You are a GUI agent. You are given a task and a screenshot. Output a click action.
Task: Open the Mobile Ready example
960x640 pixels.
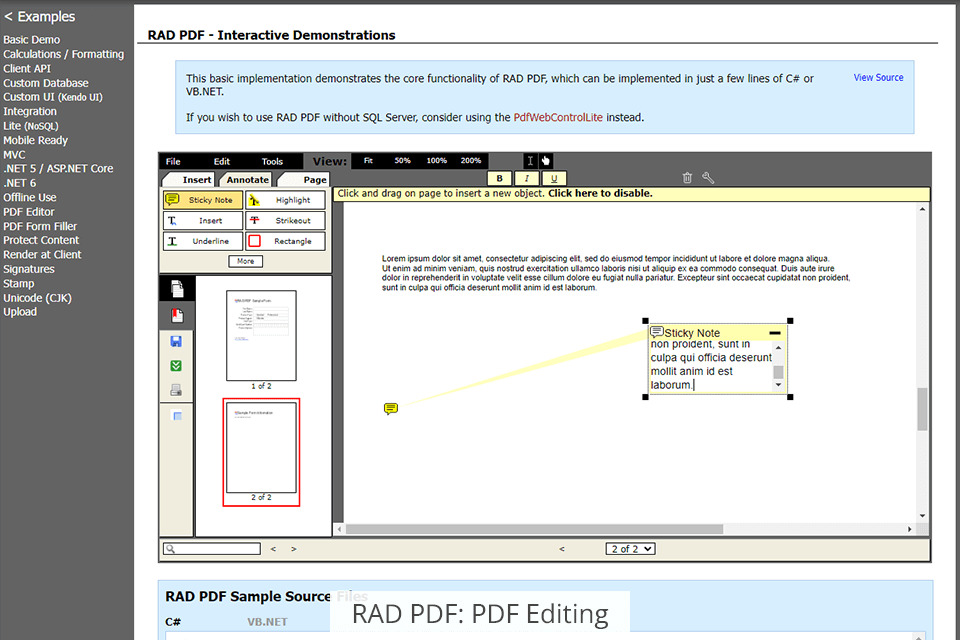tap(36, 140)
